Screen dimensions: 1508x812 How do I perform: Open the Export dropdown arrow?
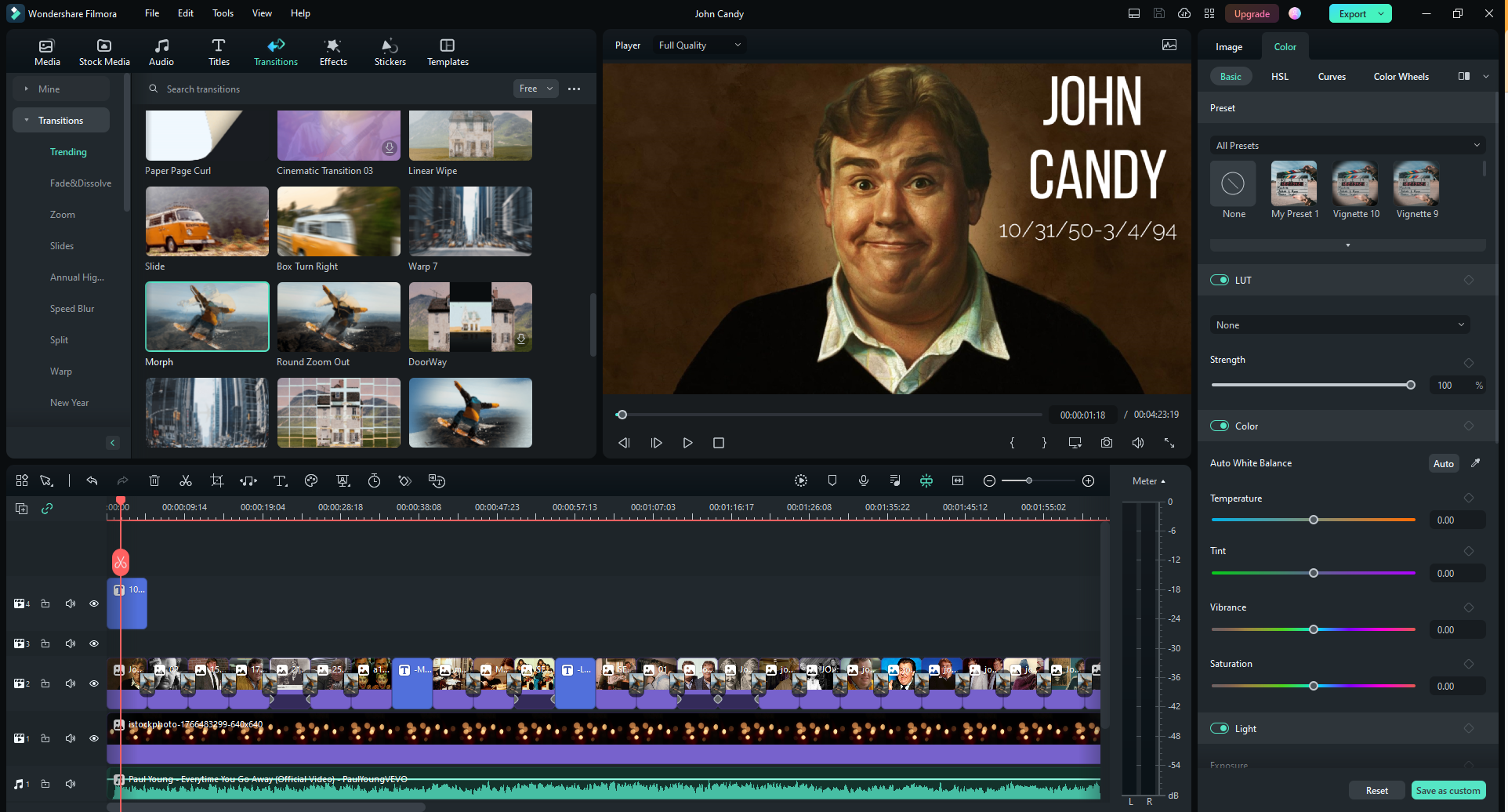point(1383,13)
